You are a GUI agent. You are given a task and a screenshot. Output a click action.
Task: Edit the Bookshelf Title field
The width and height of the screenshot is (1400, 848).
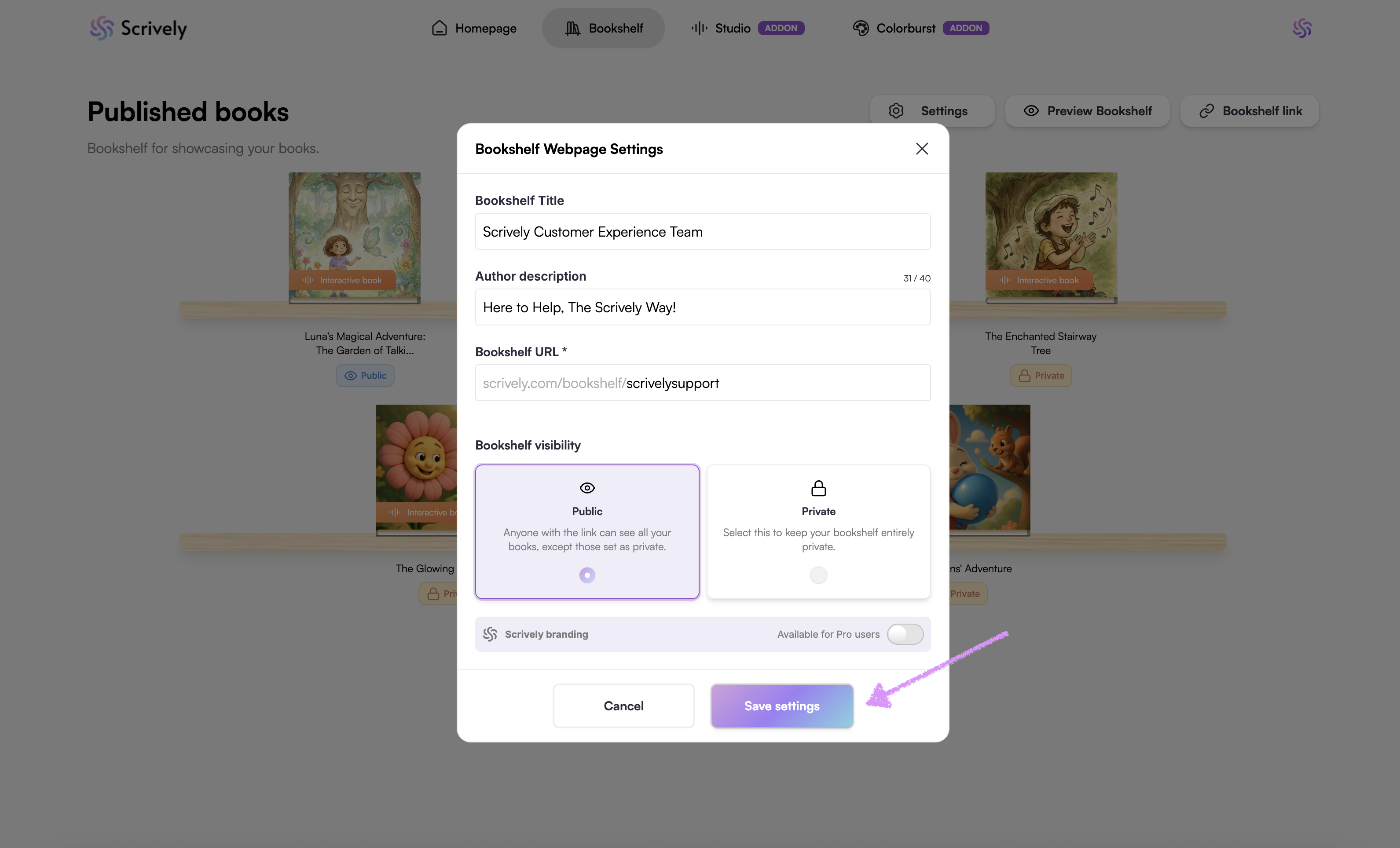(702, 232)
